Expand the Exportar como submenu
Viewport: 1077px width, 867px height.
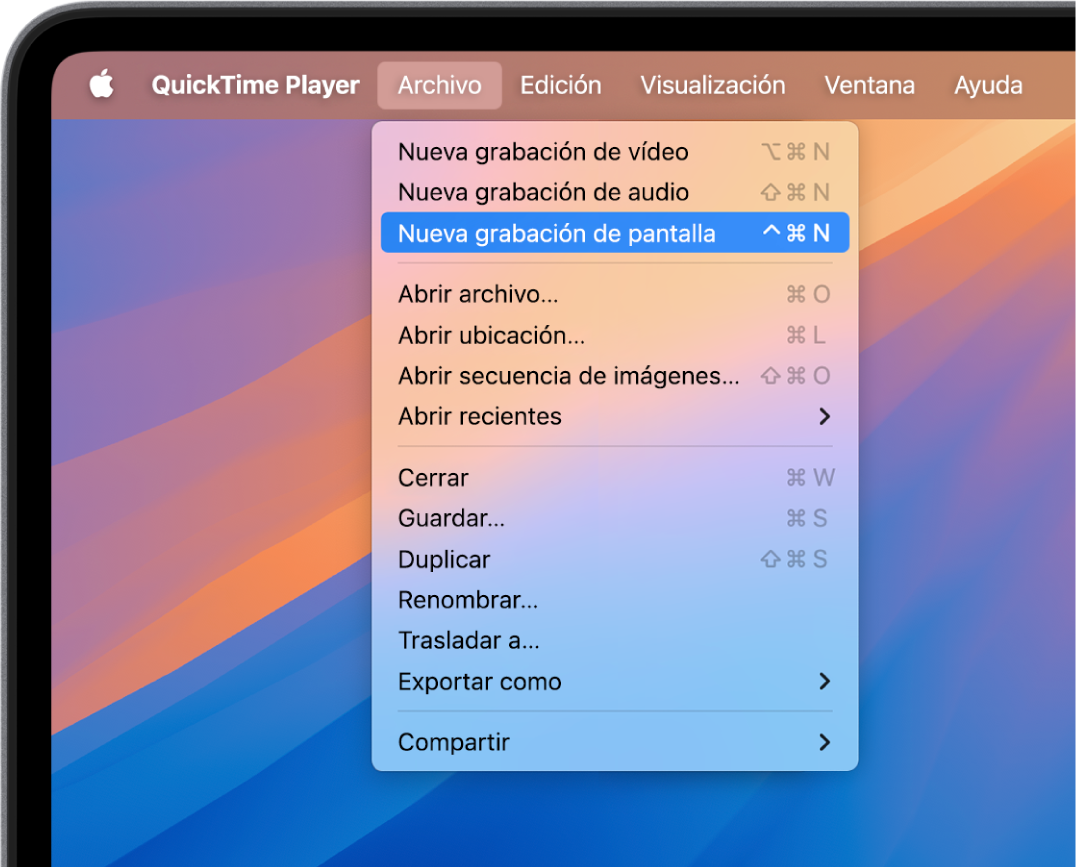[x=615, y=682]
